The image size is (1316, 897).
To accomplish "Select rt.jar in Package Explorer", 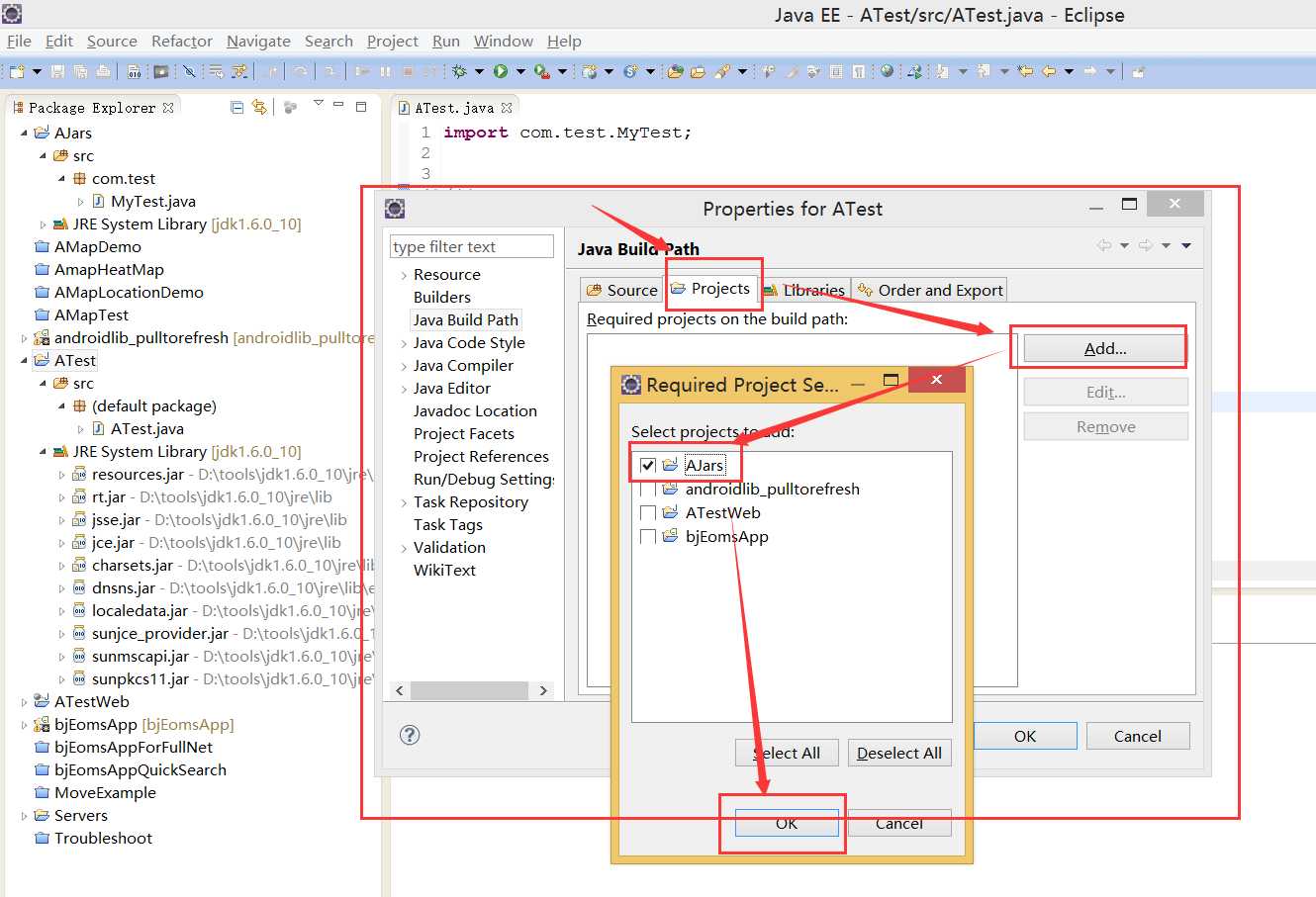I will point(109,497).
